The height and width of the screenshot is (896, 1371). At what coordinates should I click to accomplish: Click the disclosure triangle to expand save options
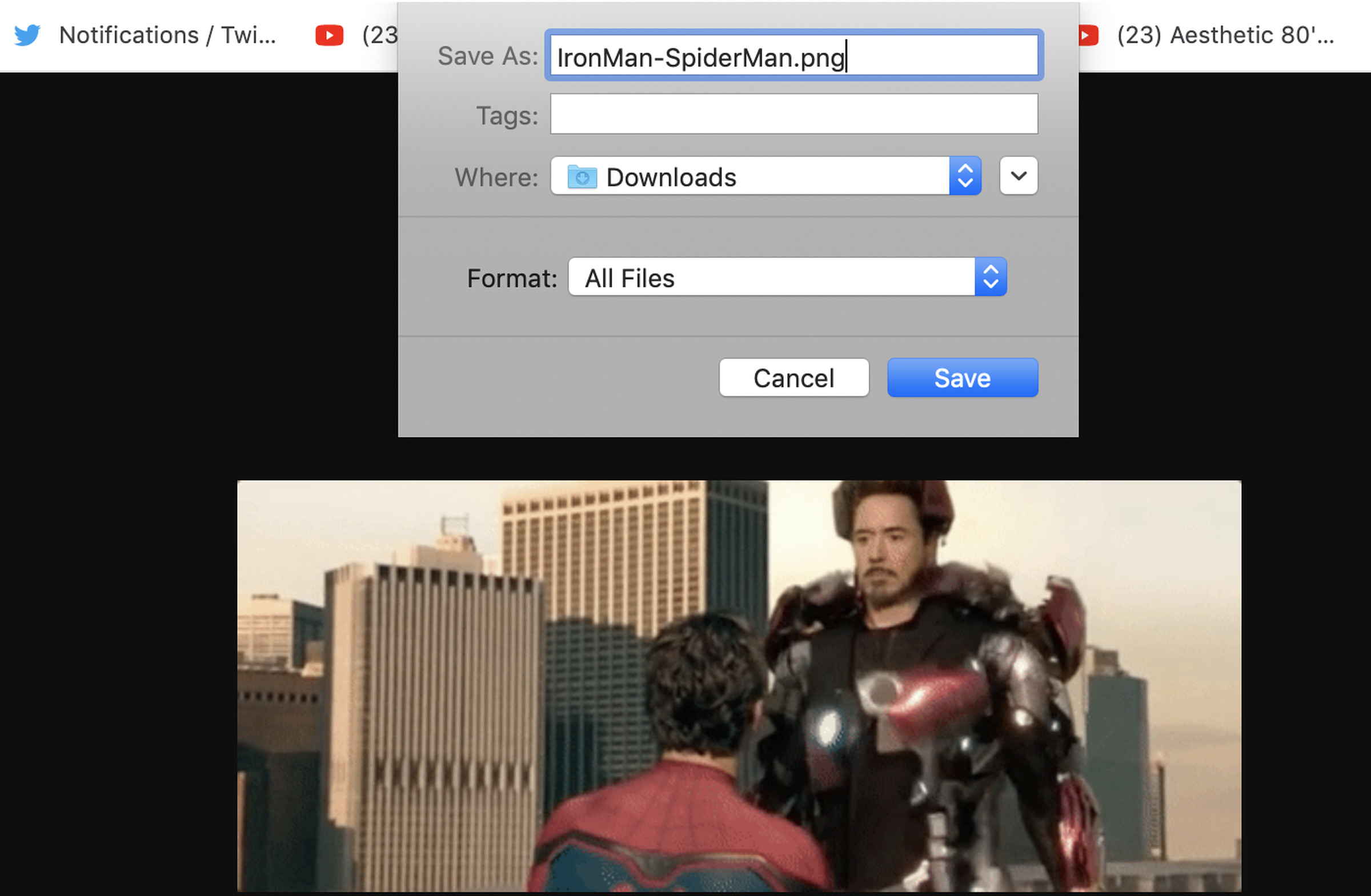[1019, 177]
